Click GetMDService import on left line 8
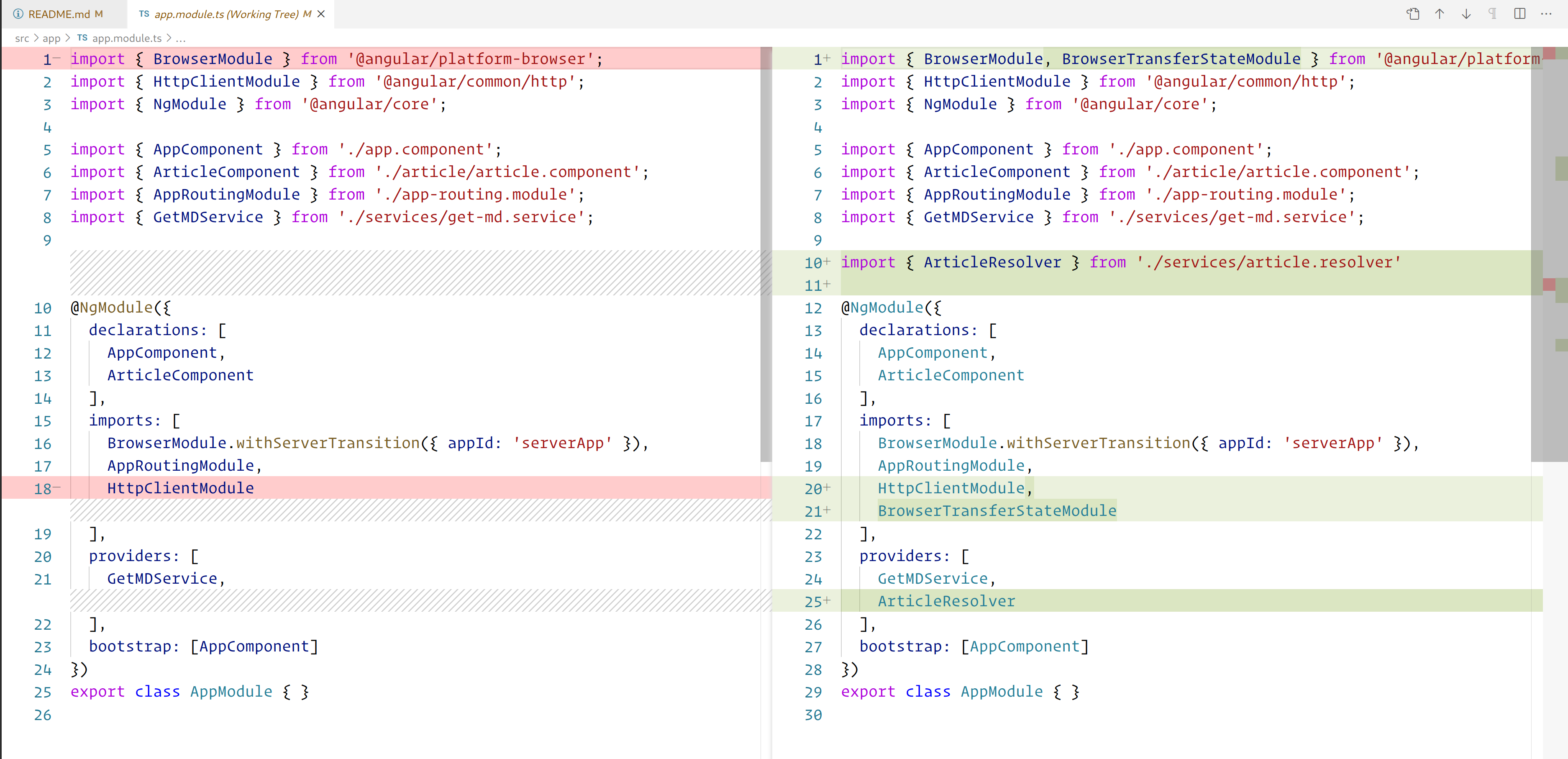 point(332,217)
